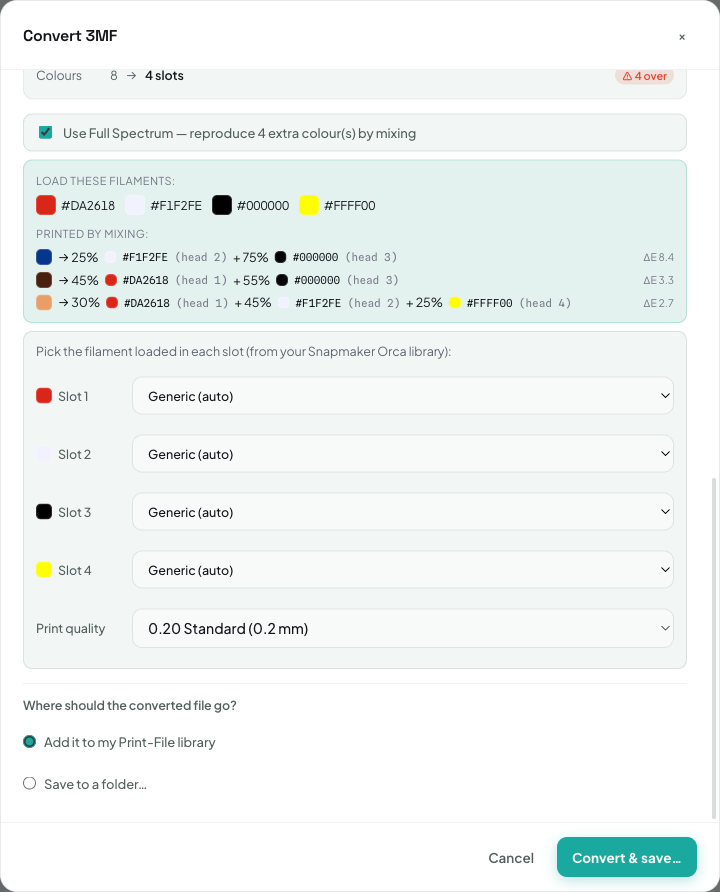
Task: Click the blue mixed colour swatch
Action: (x=44, y=257)
